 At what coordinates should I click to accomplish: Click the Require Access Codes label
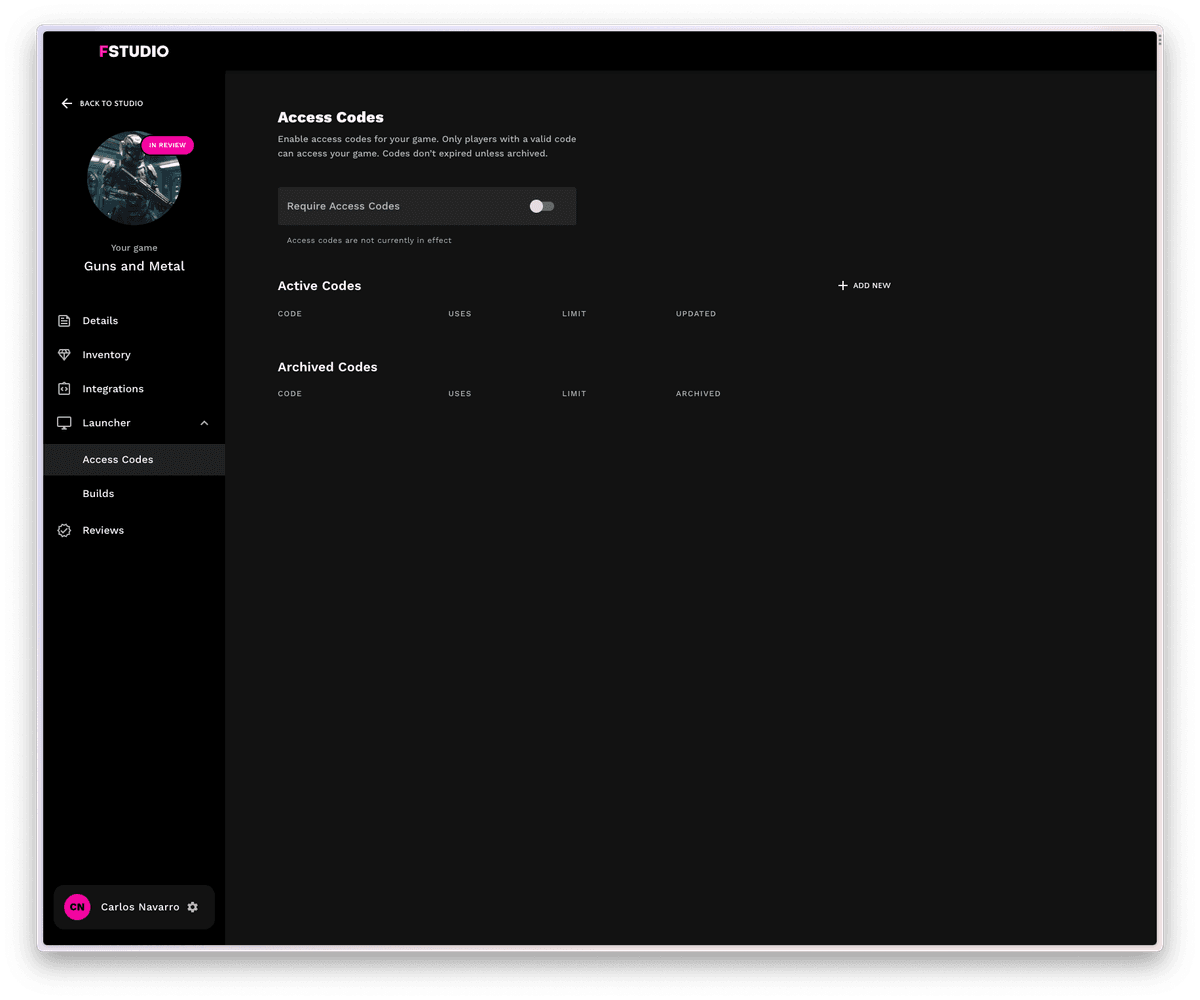(343, 206)
